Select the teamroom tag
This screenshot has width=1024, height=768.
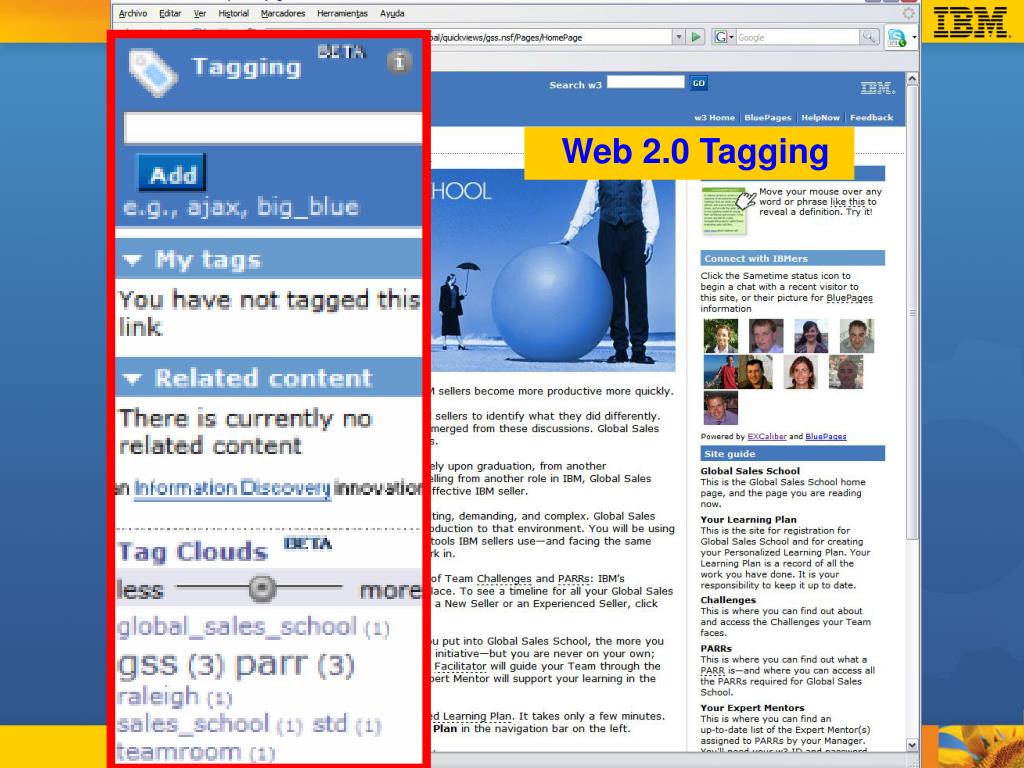pos(196,752)
